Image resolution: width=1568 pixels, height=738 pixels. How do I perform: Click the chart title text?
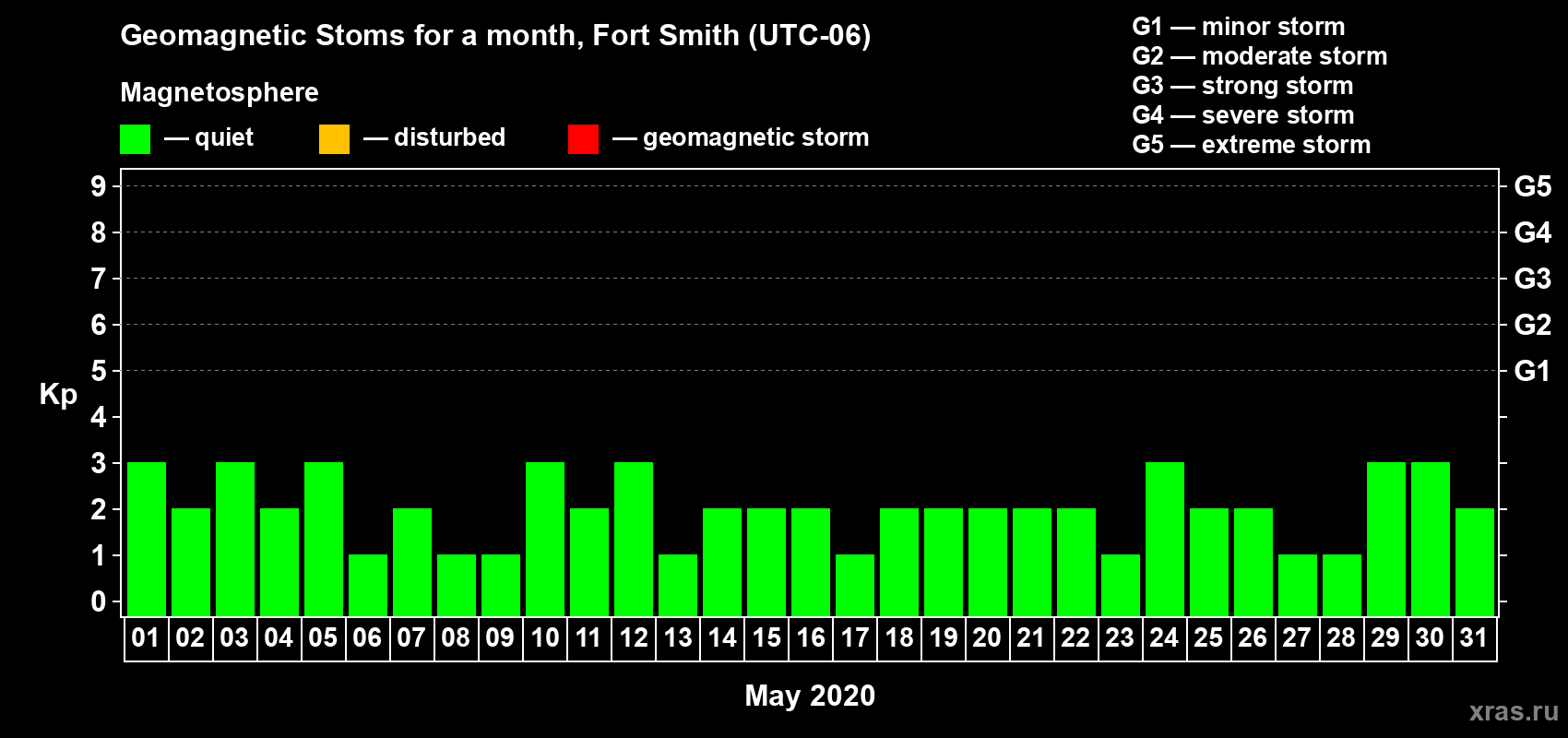tap(495, 36)
